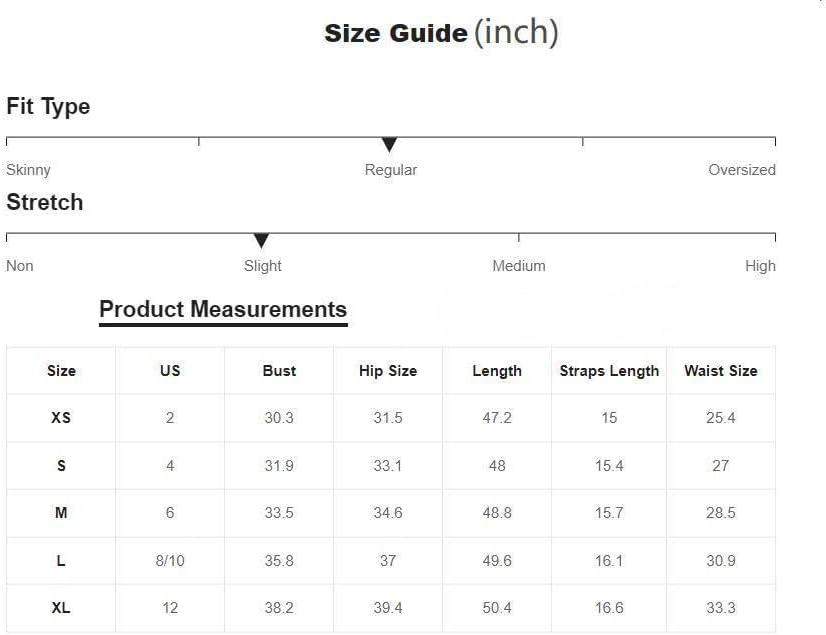
Task: Click the Medium stretch label
Action: [x=519, y=266]
